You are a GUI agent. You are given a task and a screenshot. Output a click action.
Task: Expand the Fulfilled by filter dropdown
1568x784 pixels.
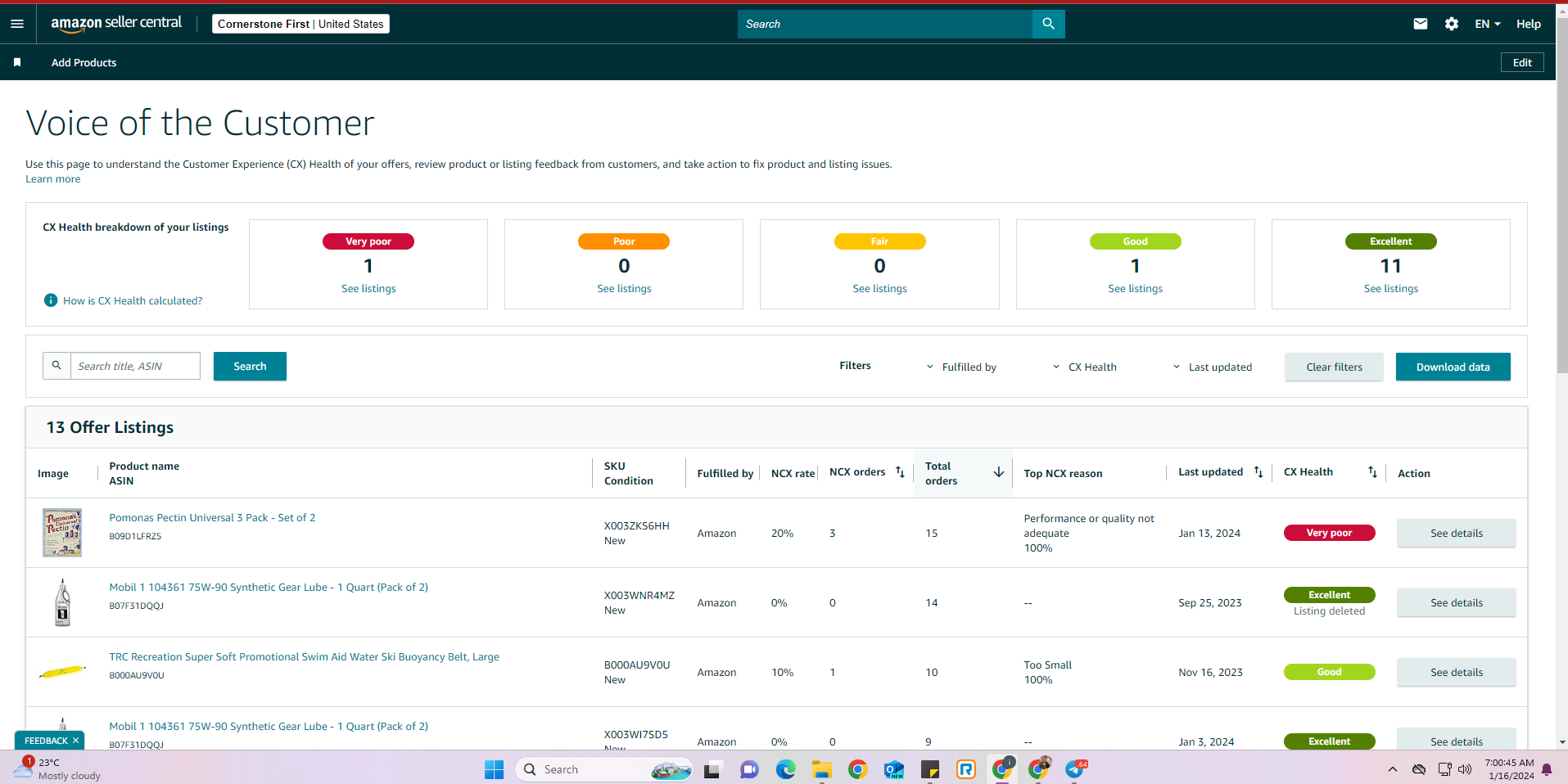[961, 367]
